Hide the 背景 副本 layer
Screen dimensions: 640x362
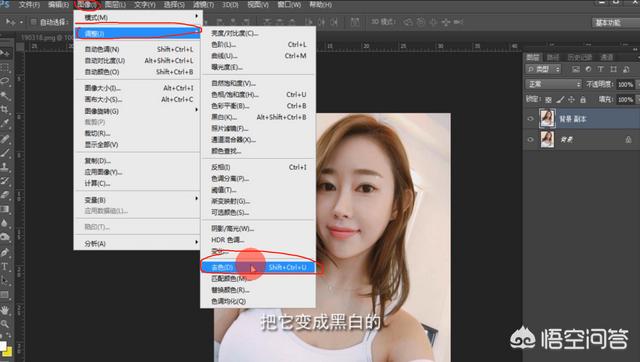click(x=530, y=119)
